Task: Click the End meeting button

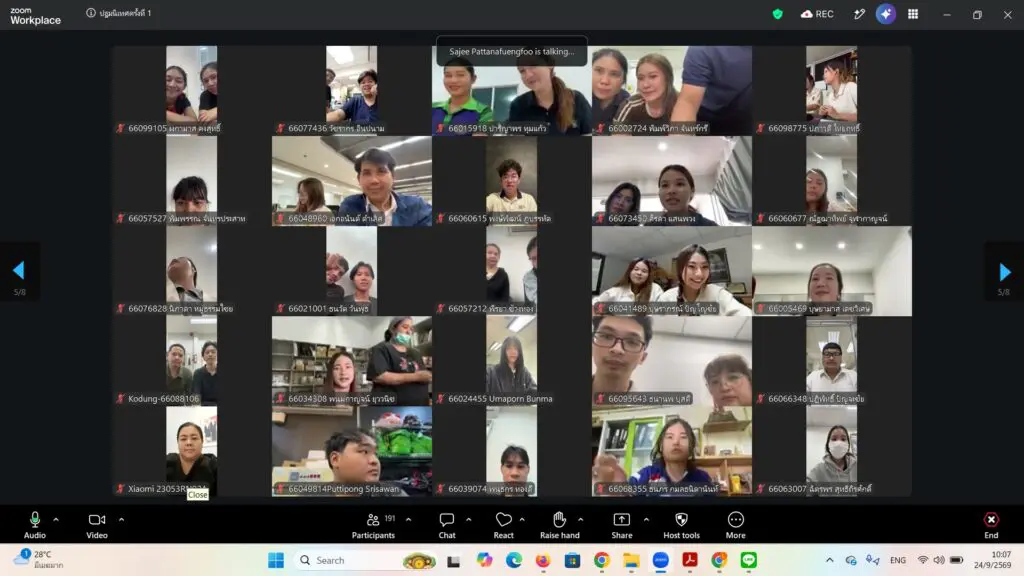Action: [991, 525]
